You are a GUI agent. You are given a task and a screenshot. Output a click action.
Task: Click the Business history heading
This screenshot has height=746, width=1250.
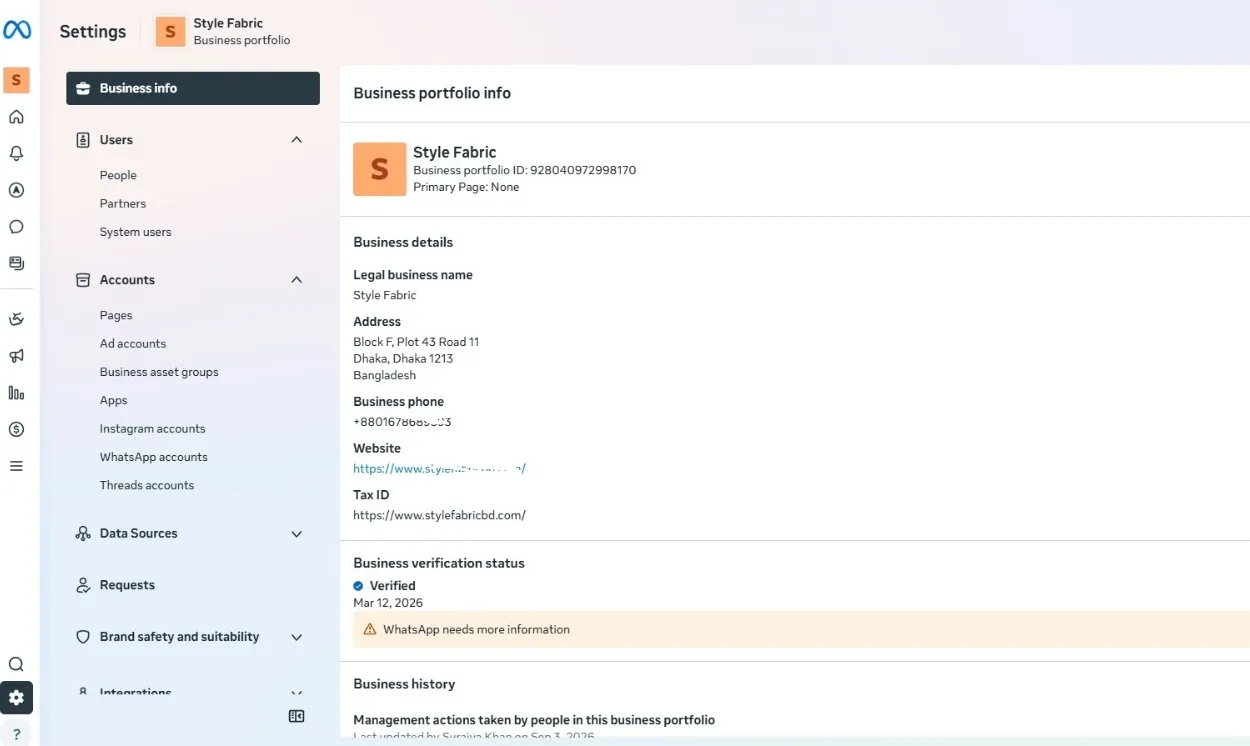point(404,684)
